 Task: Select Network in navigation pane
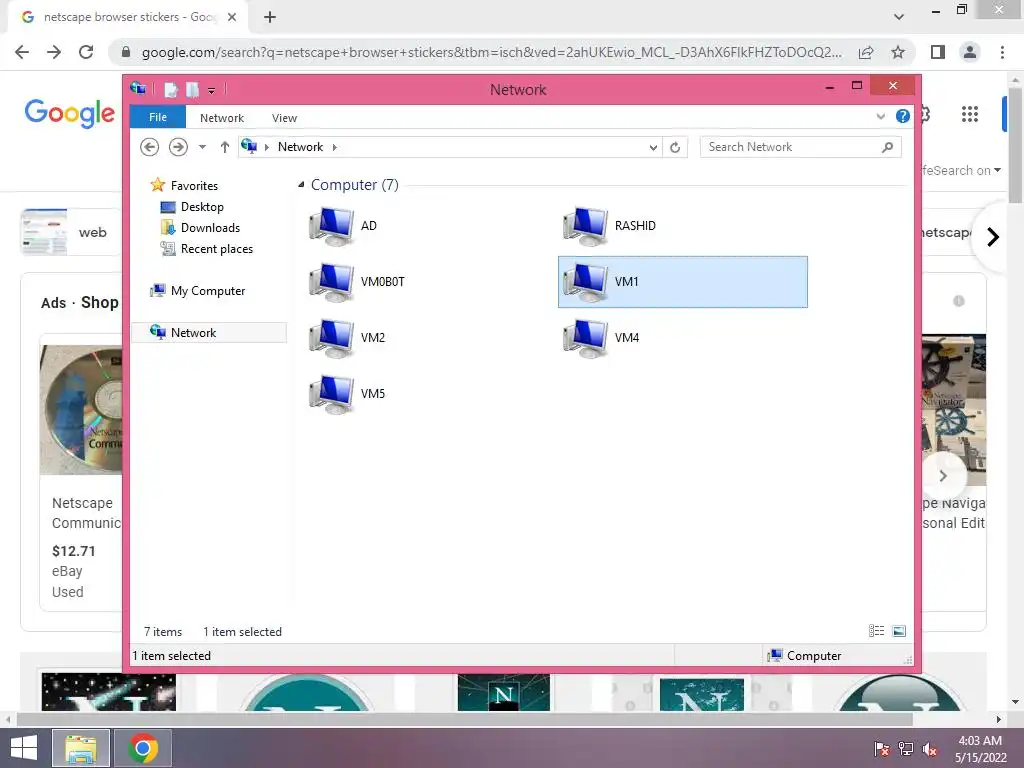point(209,332)
